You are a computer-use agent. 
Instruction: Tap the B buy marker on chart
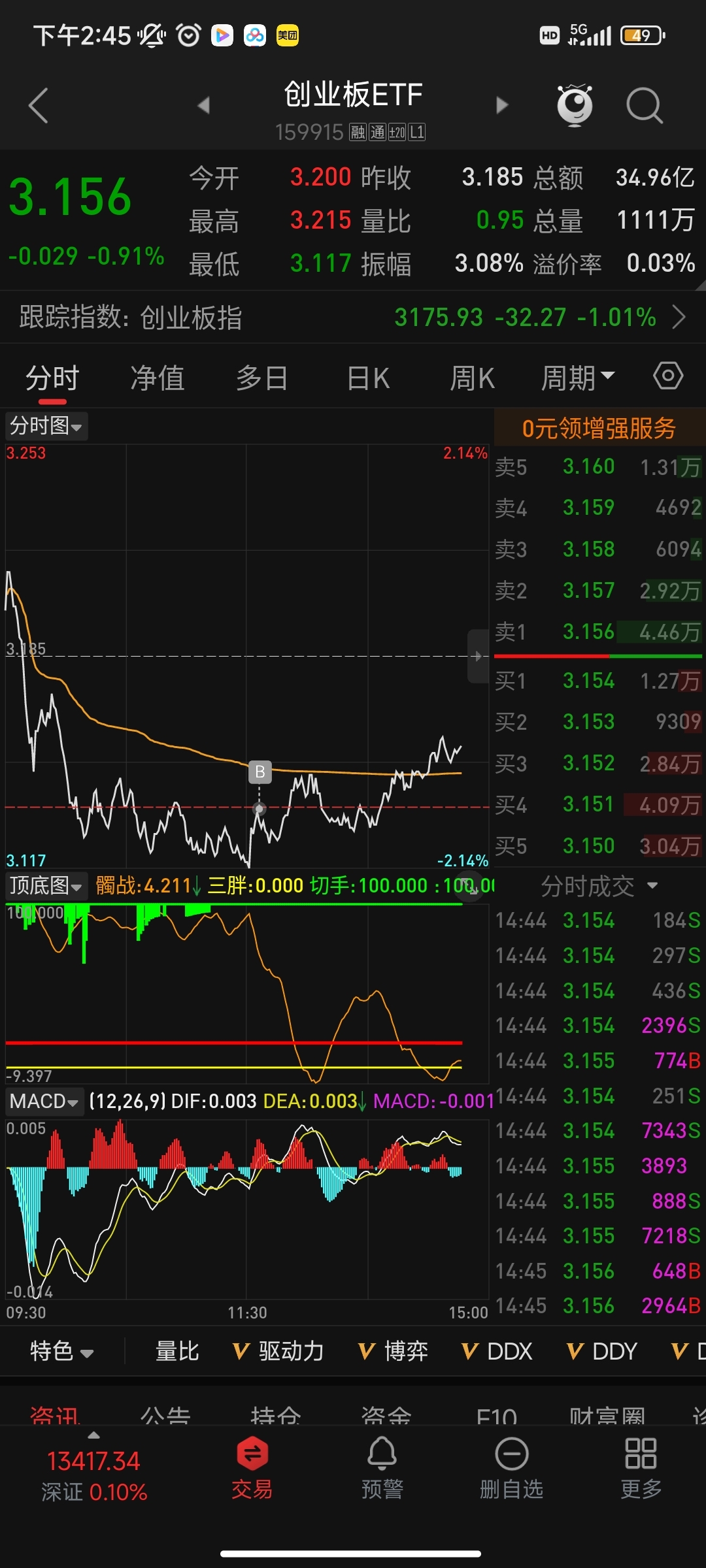(x=260, y=772)
